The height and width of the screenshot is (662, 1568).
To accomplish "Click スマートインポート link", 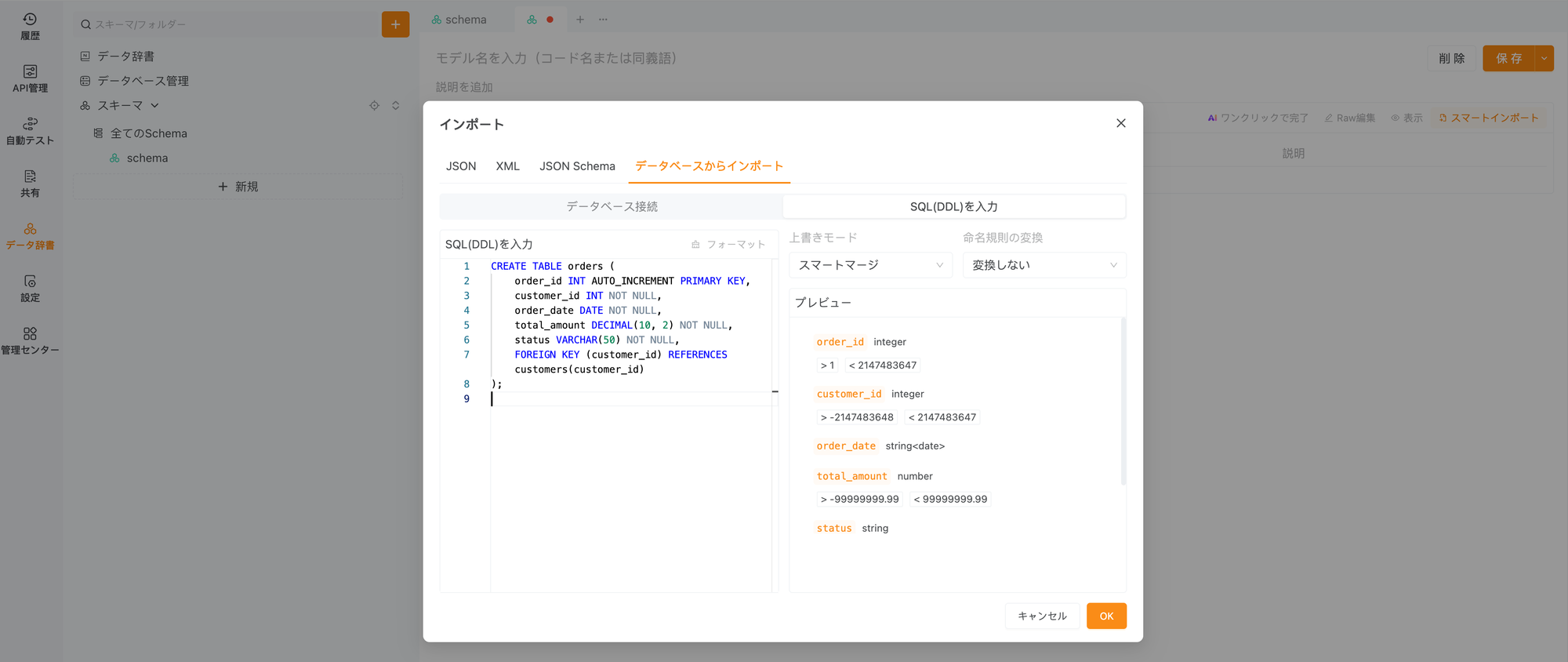I will (x=1488, y=118).
